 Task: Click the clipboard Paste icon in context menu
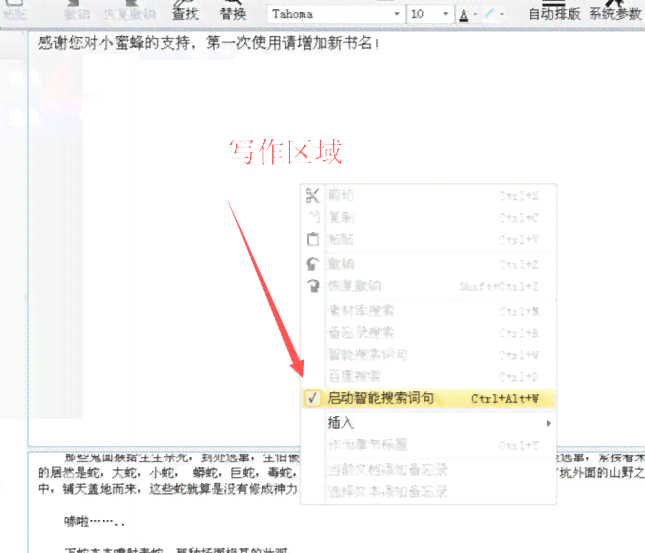tap(313, 239)
